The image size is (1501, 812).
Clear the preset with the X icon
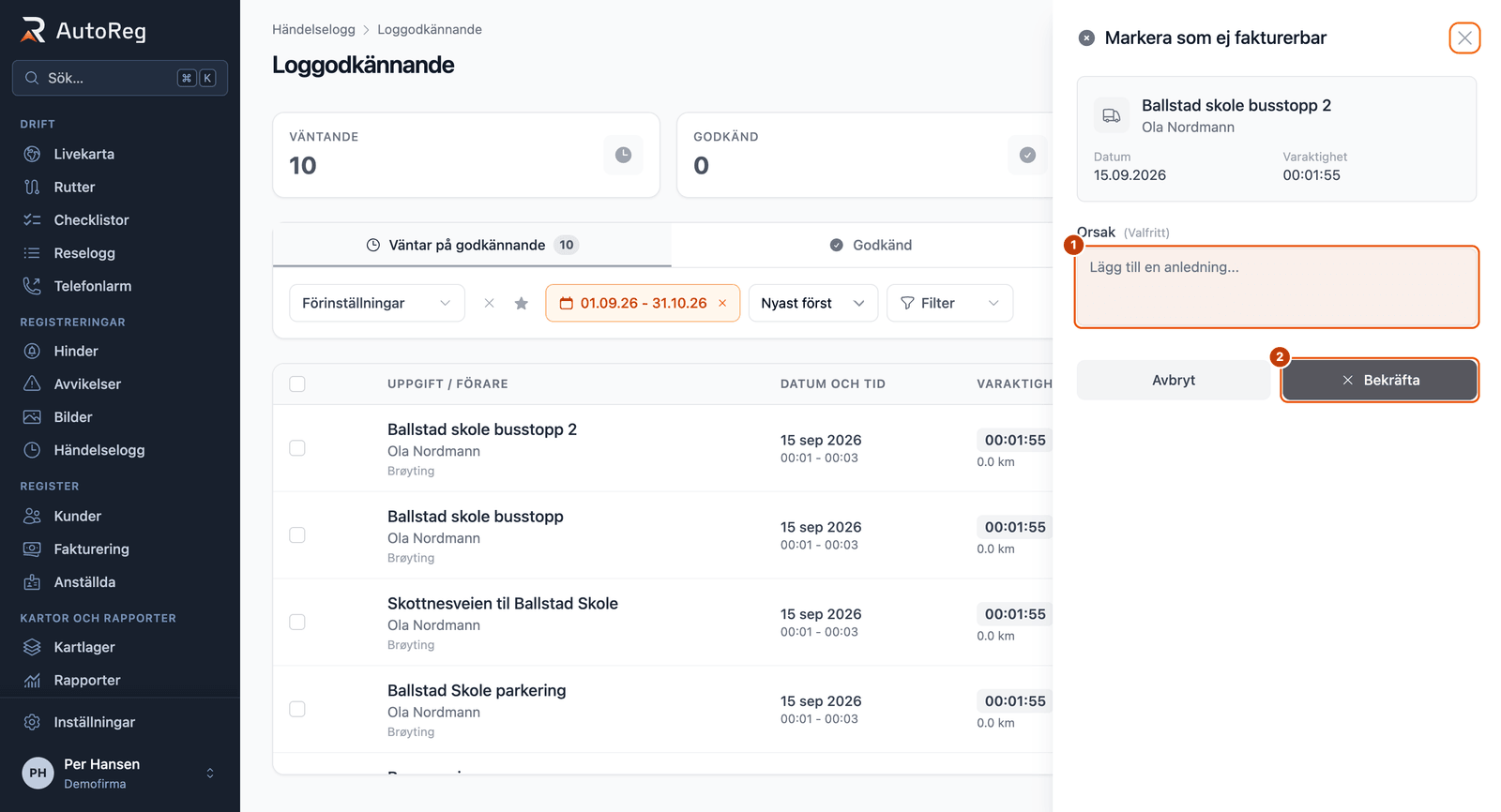pos(489,303)
